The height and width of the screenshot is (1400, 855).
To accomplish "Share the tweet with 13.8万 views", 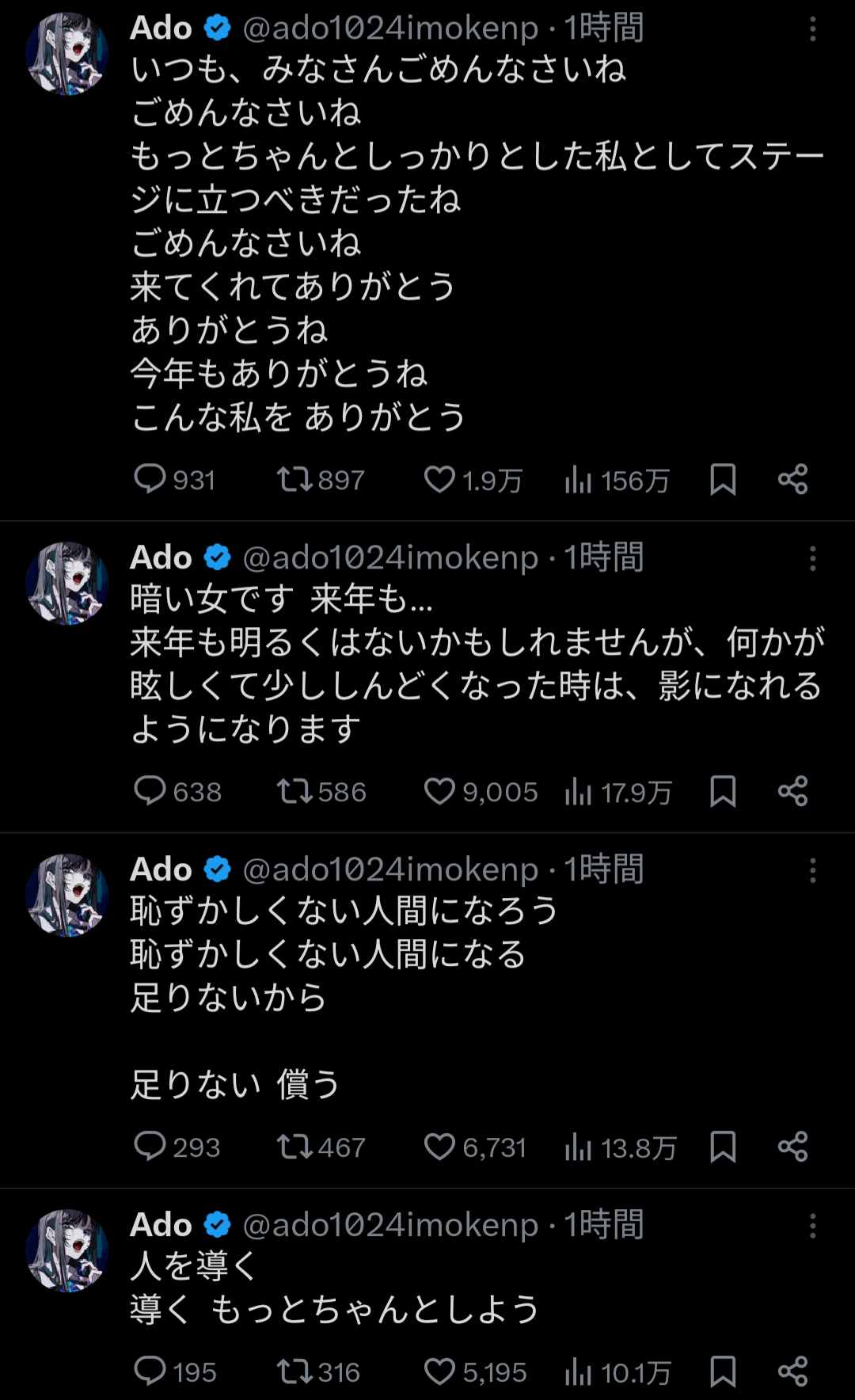I will (x=792, y=1147).
